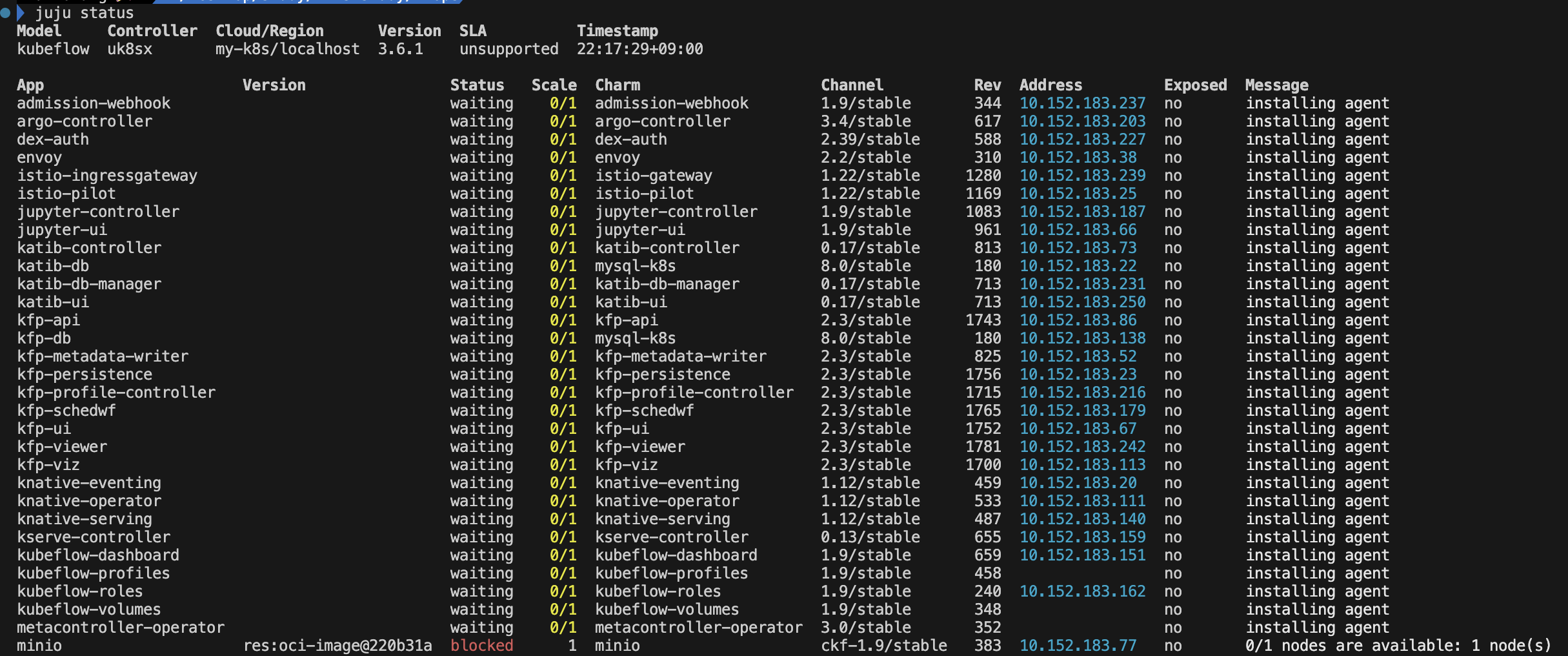Click app name 'kubeflow-volumes' in App column
Viewport: 1568px width, 656px height.
pyautogui.click(x=89, y=610)
